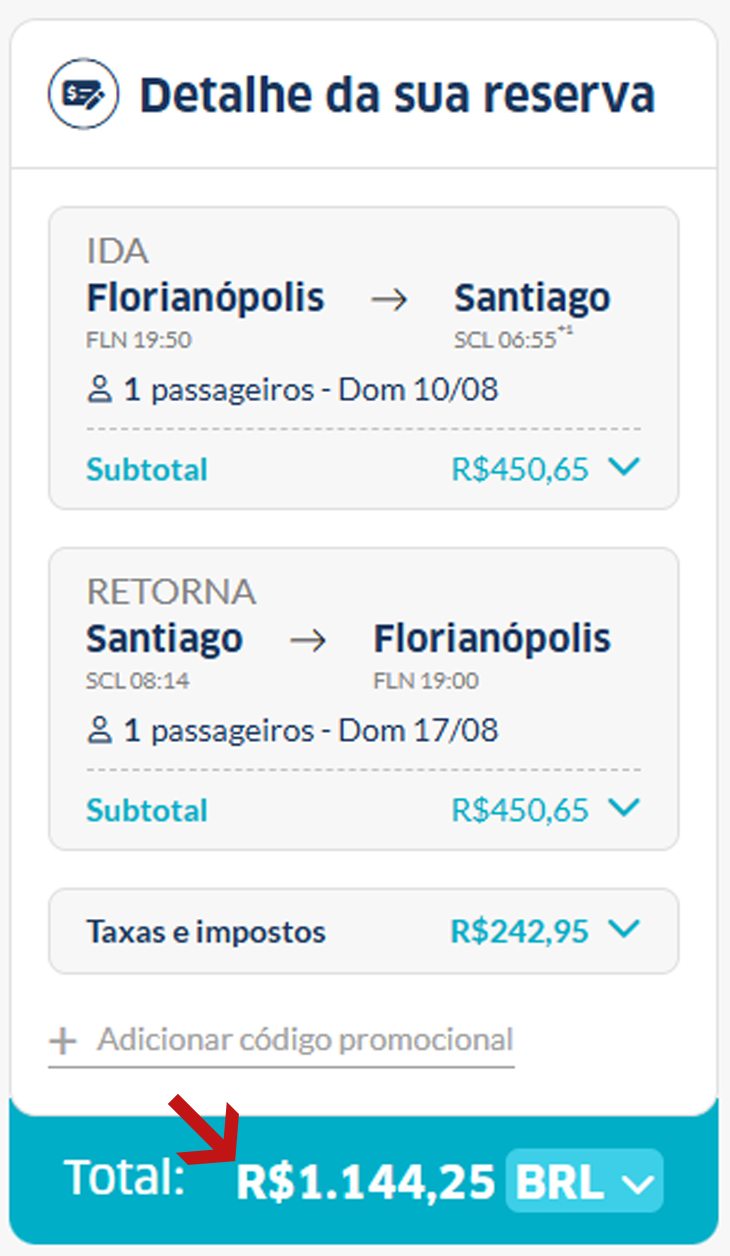
Task: Click the Taxas e impostos label
Action: (206, 933)
